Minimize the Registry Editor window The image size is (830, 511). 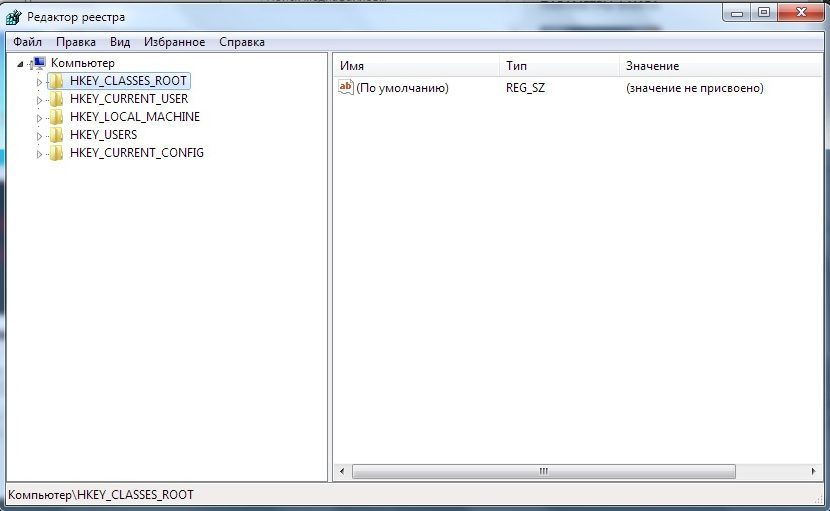pos(737,13)
